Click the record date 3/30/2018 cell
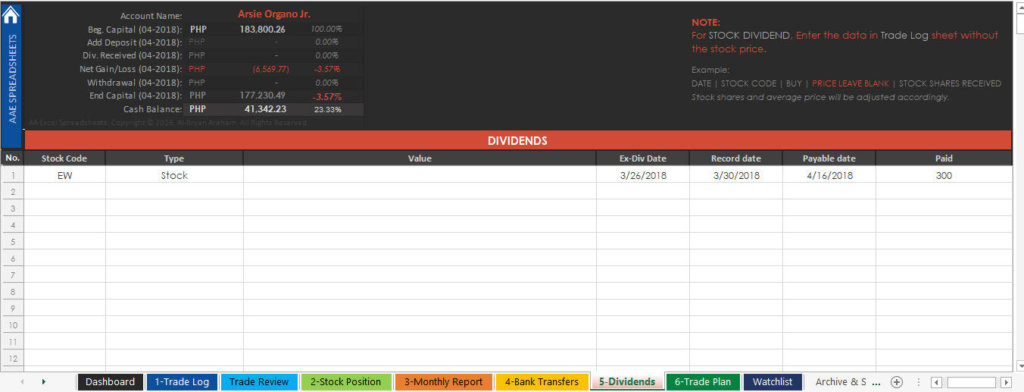Image resolution: width=1024 pixels, height=392 pixels. [x=736, y=175]
